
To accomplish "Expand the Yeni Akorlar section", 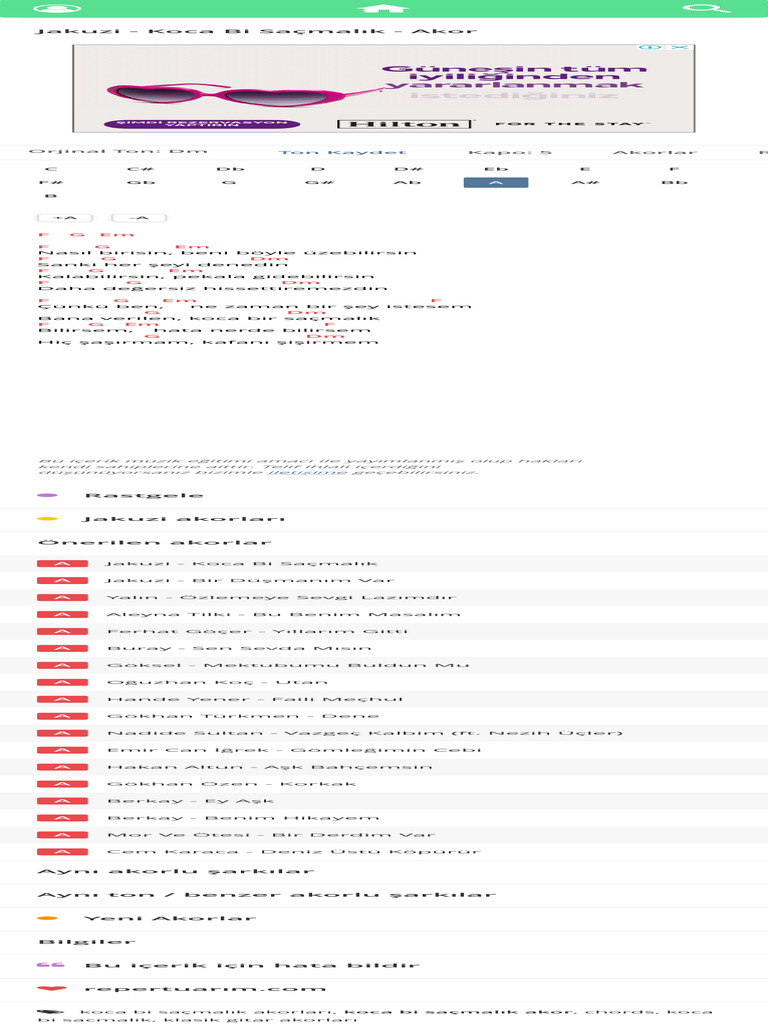I will (384, 919).
